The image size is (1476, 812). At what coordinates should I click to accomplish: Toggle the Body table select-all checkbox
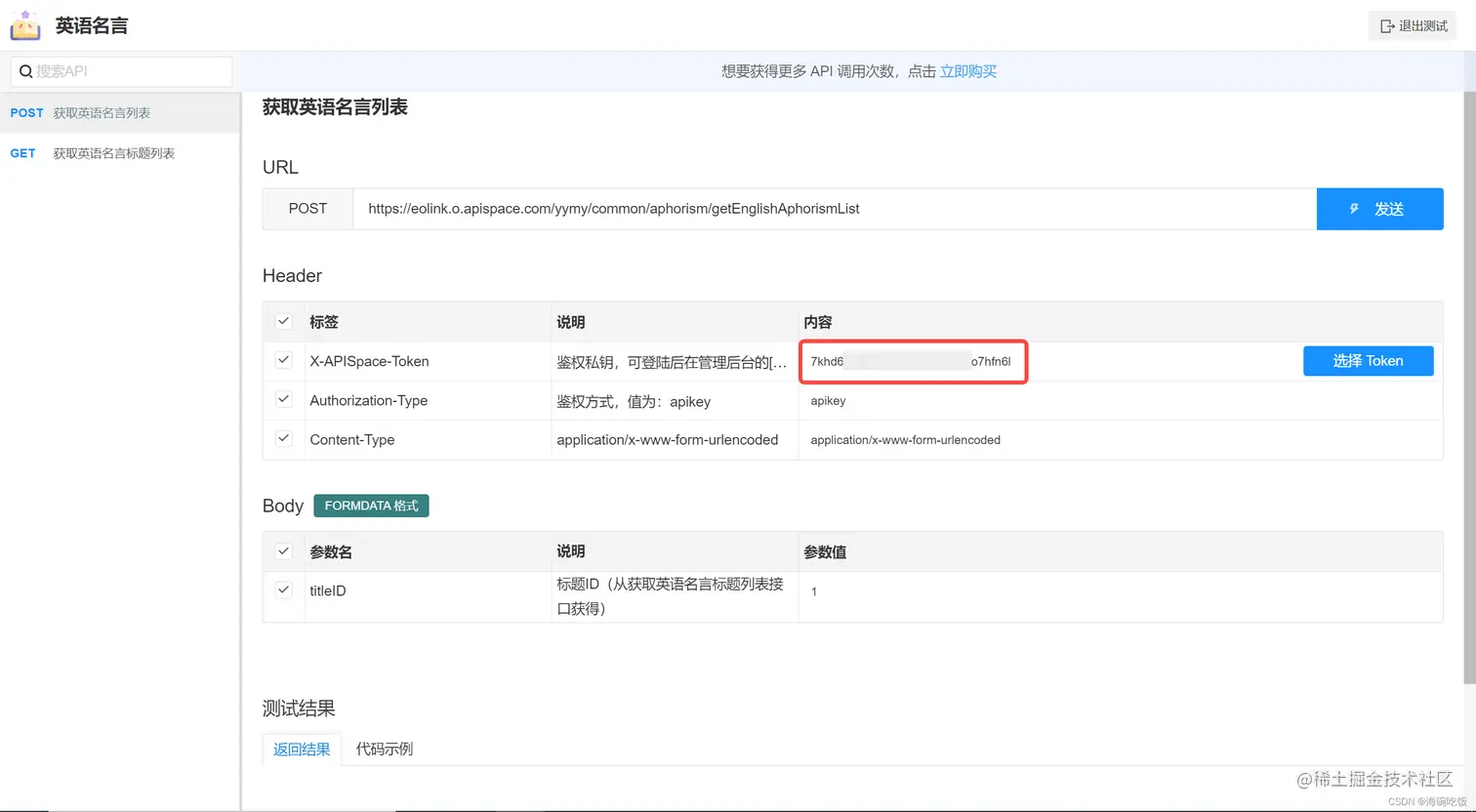tap(284, 551)
